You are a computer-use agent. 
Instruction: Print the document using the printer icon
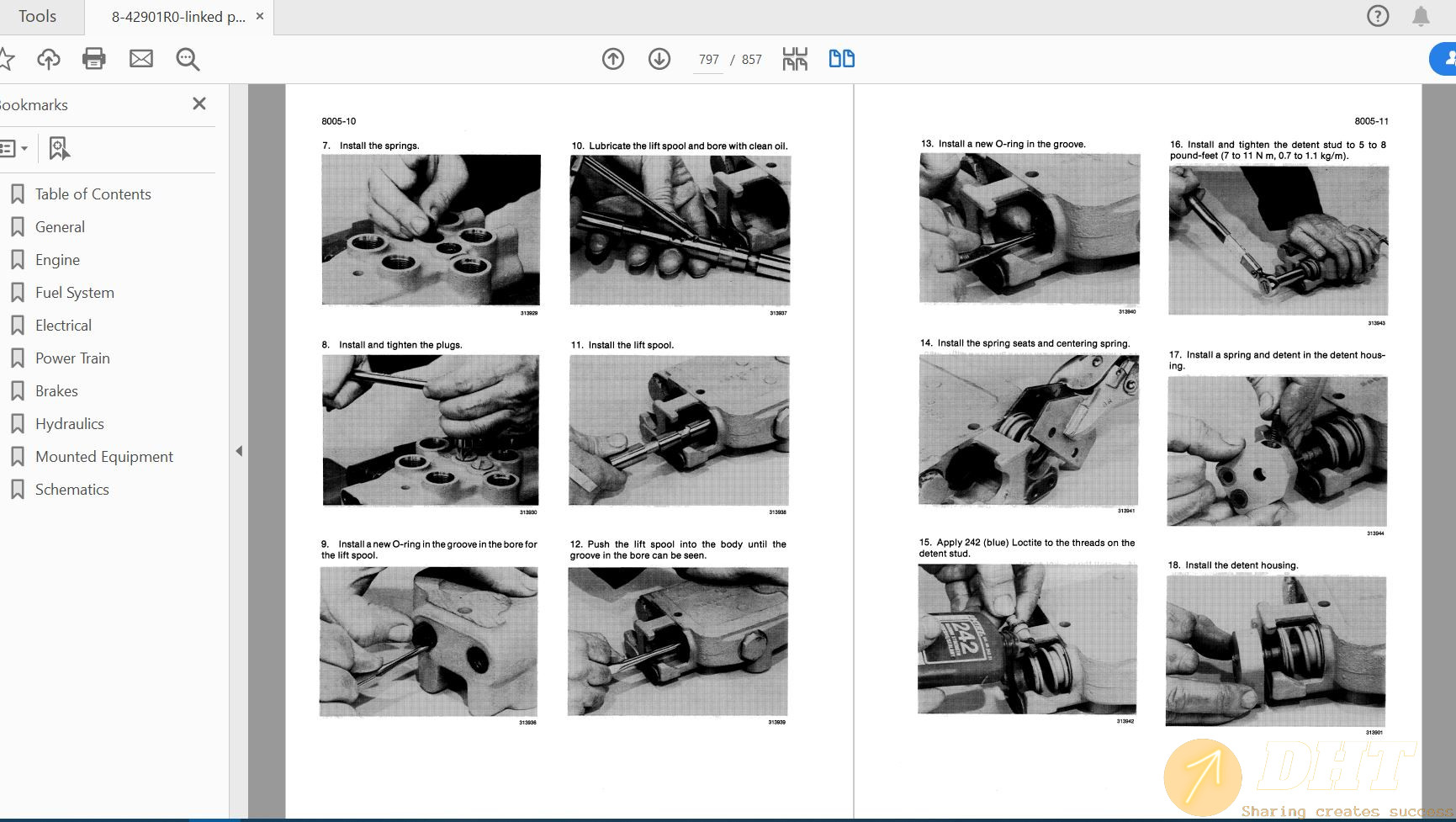point(94,59)
